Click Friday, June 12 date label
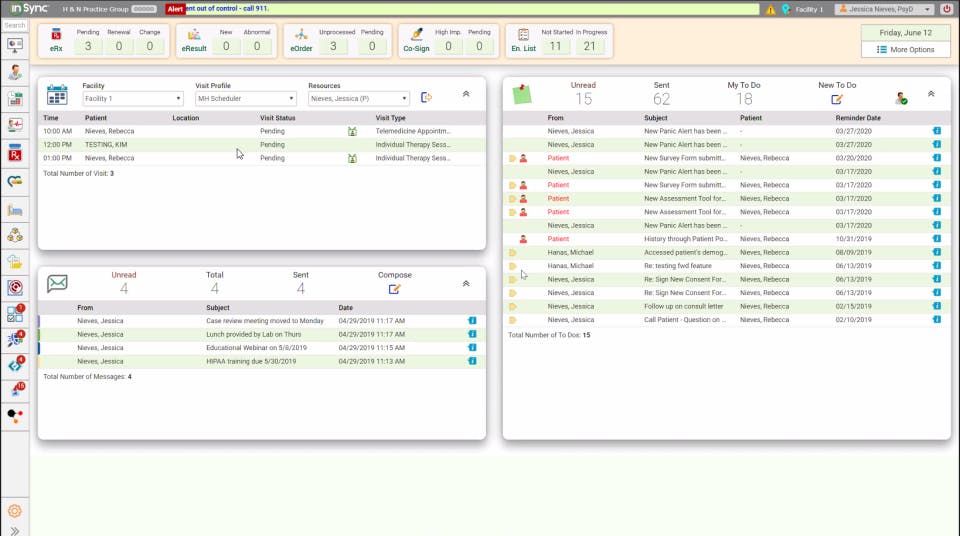Image resolution: width=960 pixels, height=536 pixels. [906, 33]
